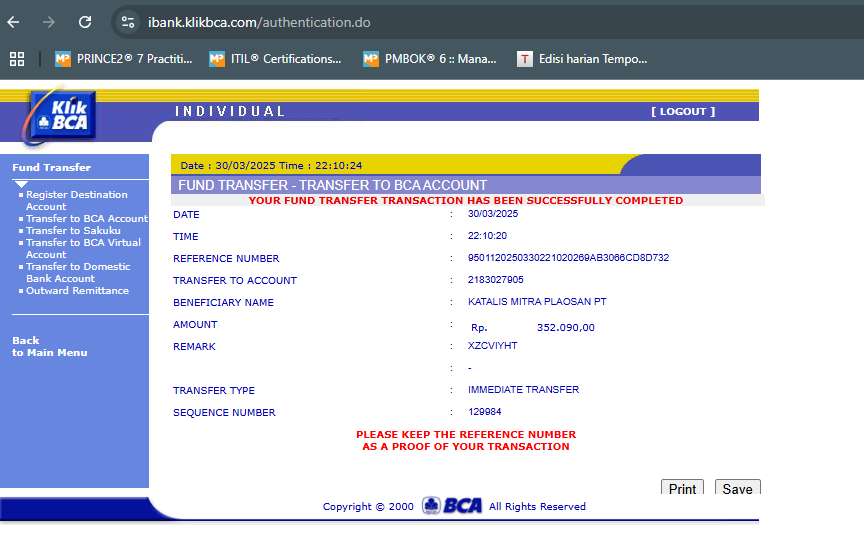Select Register Destination Account
The width and height of the screenshot is (864, 553).
(x=77, y=200)
